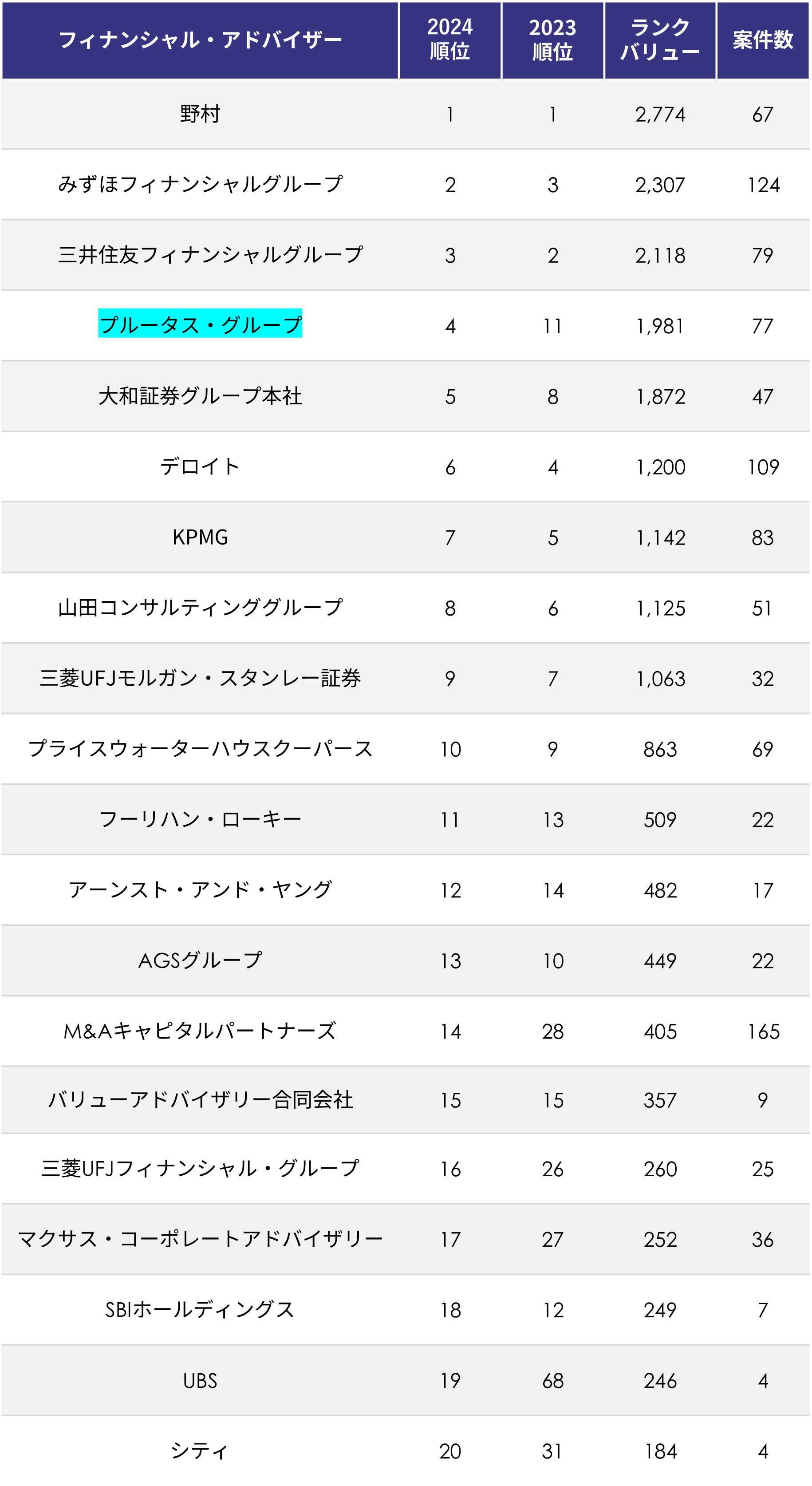Click the 案件数 column header
812x1486 pixels.
click(x=763, y=40)
